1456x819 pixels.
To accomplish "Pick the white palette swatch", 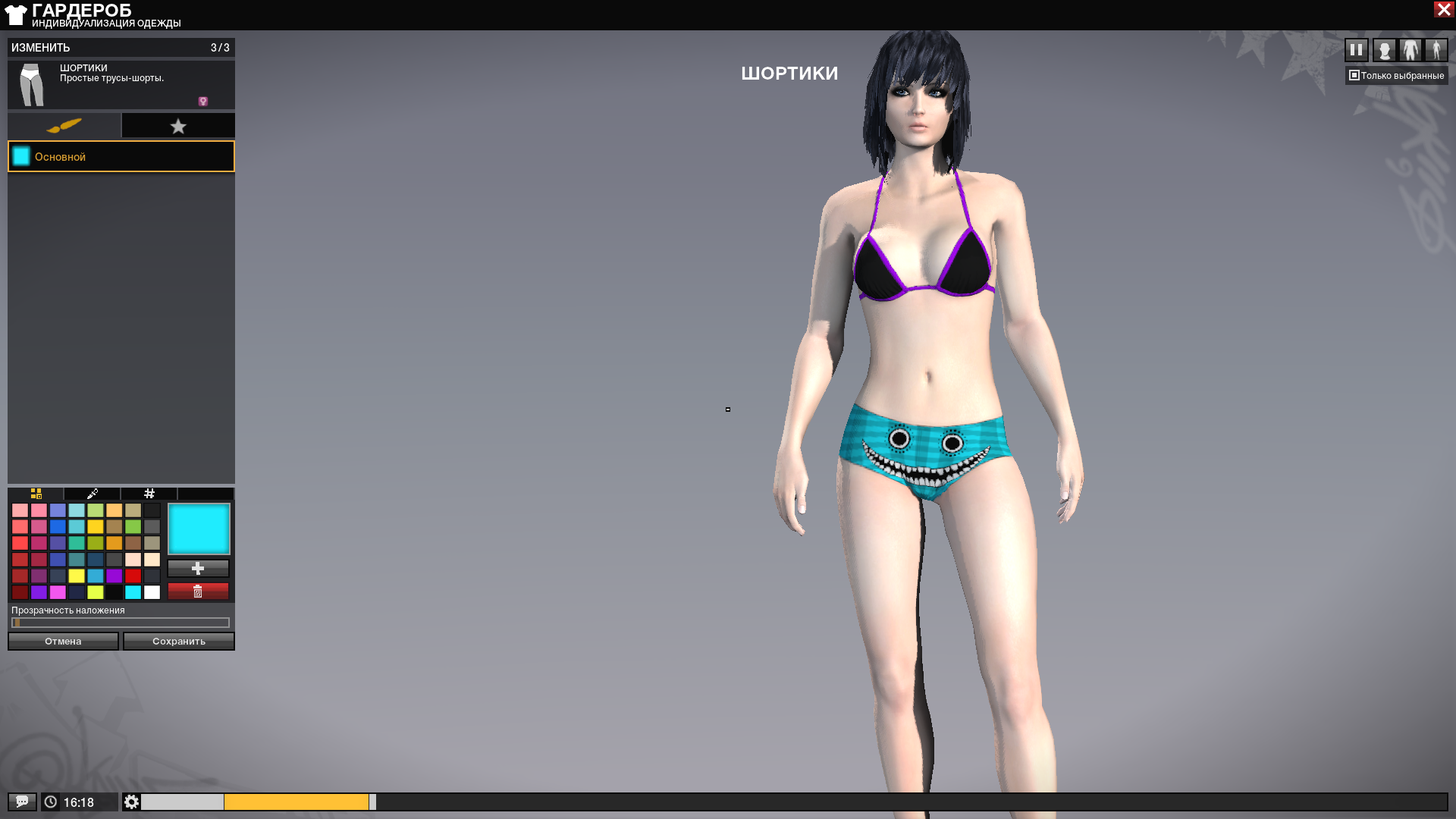I will coord(152,592).
